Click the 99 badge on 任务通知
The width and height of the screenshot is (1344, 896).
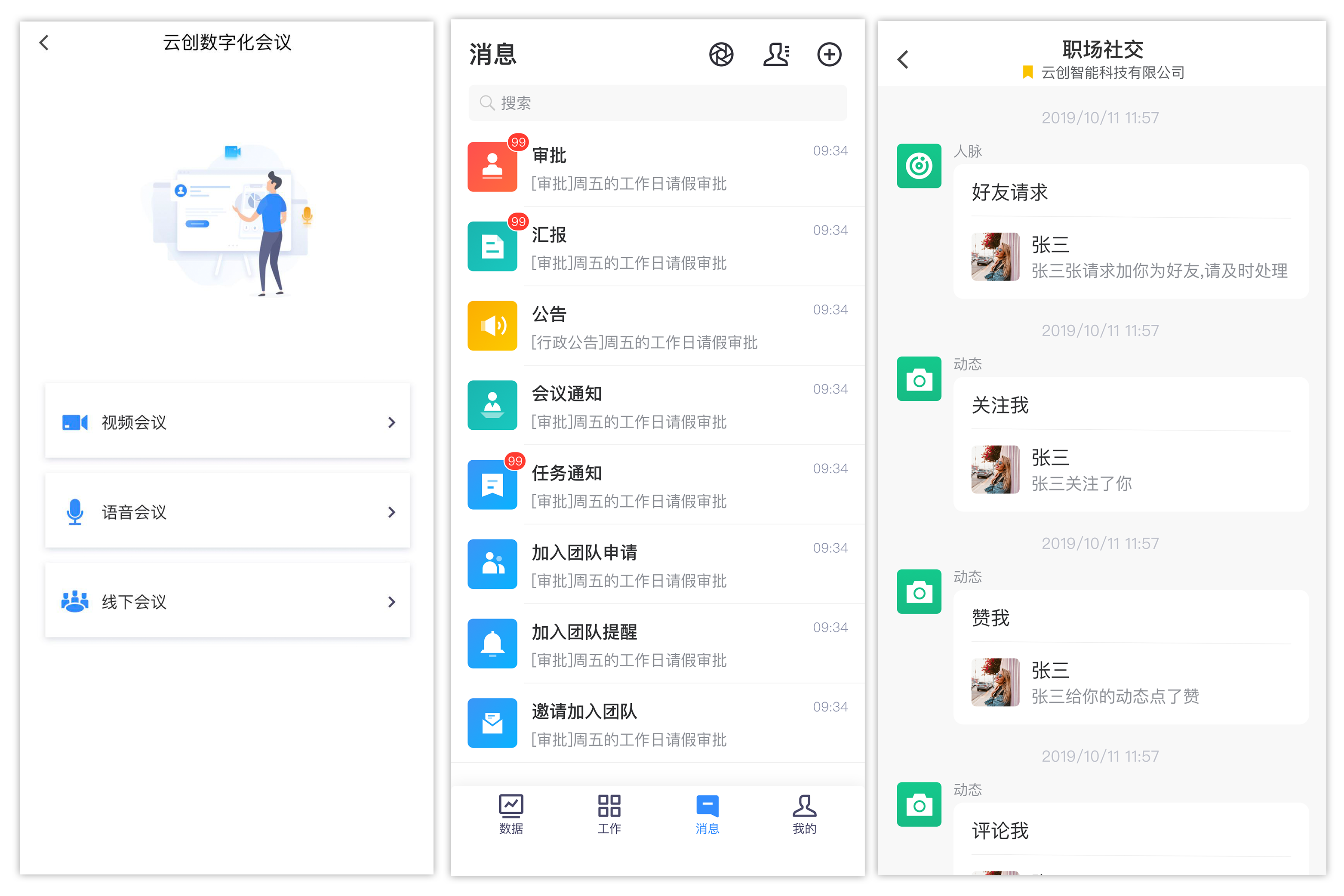(515, 461)
